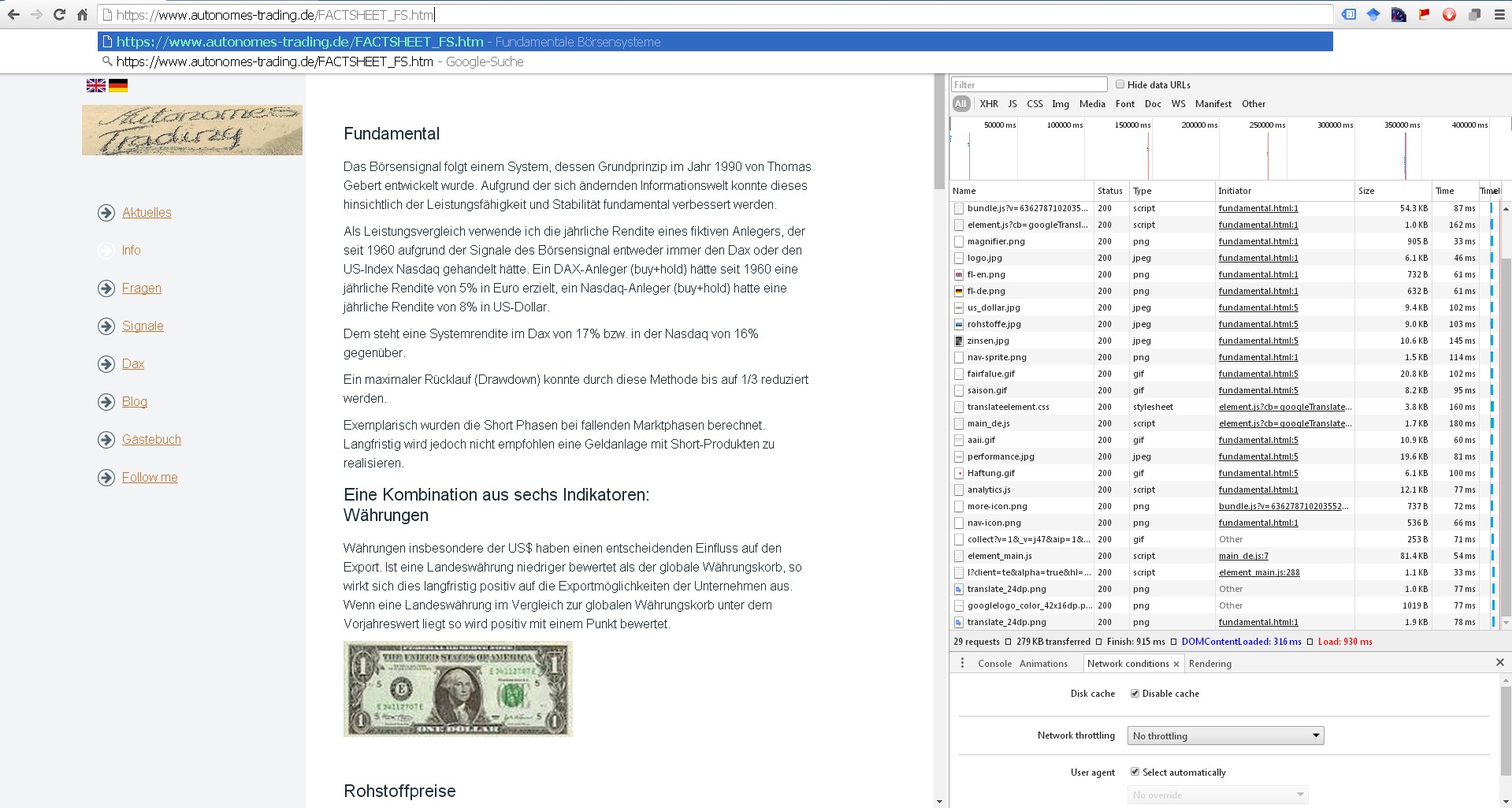Sort requests by the Size column header
The width and height of the screenshot is (1512, 808).
1392,191
